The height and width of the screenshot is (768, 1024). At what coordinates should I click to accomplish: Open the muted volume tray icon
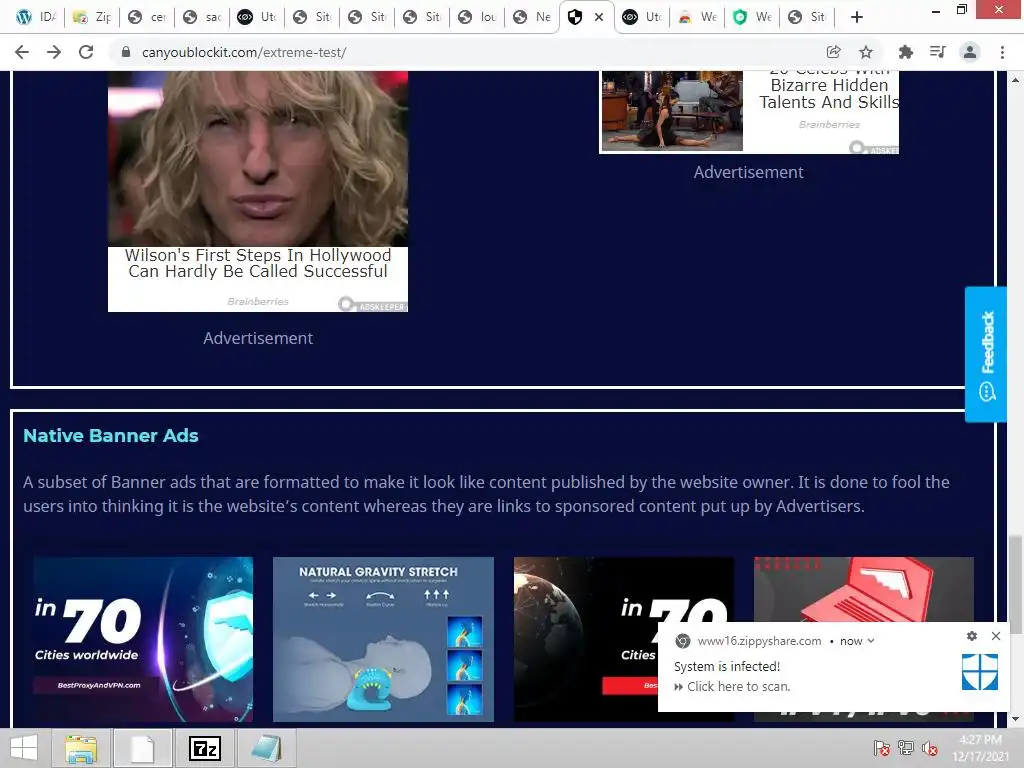(x=930, y=748)
